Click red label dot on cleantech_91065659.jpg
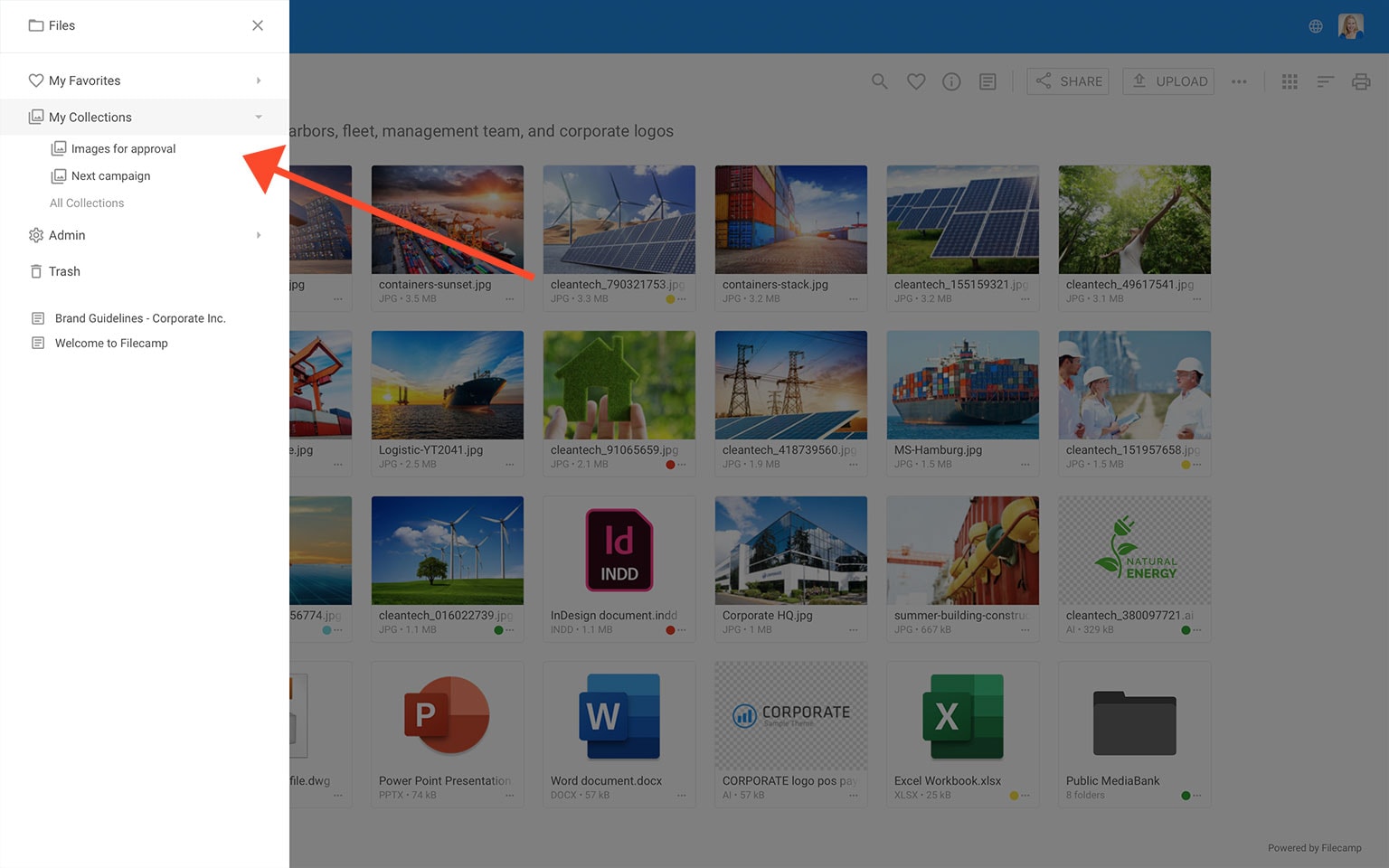1389x868 pixels. (x=670, y=465)
